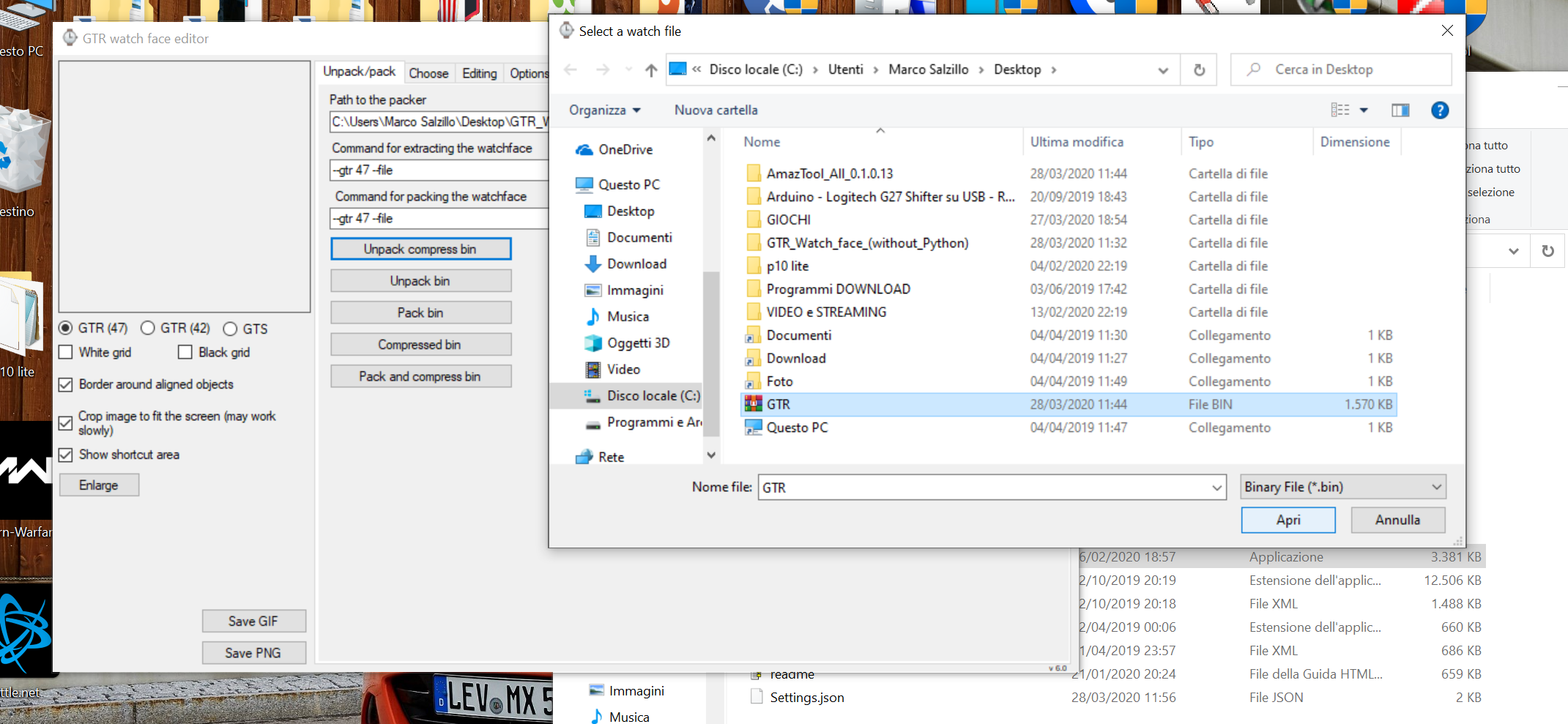Toggle Show shortcut area checkbox
This screenshot has height=724, width=1568.
66,455
